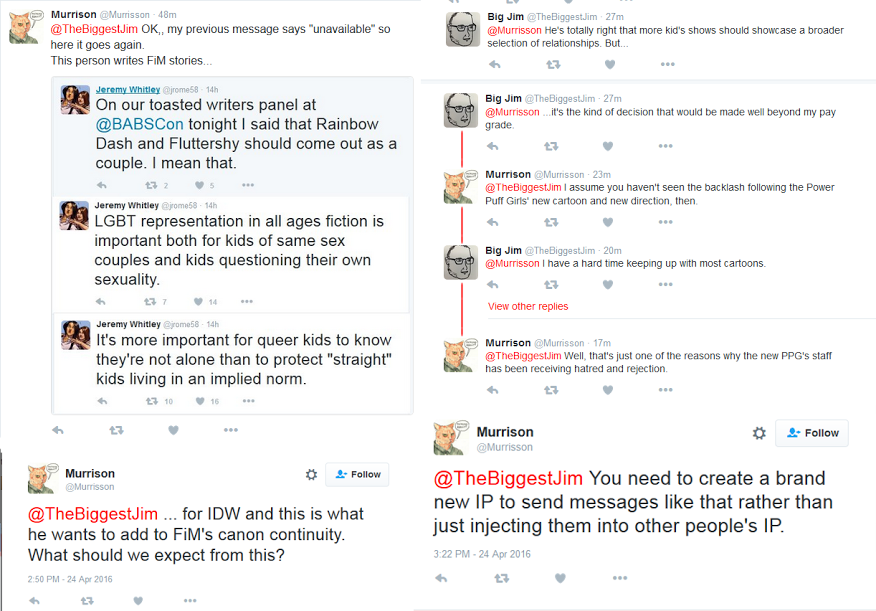
Task: Expand View other replies link
Action: pyautogui.click(x=527, y=306)
